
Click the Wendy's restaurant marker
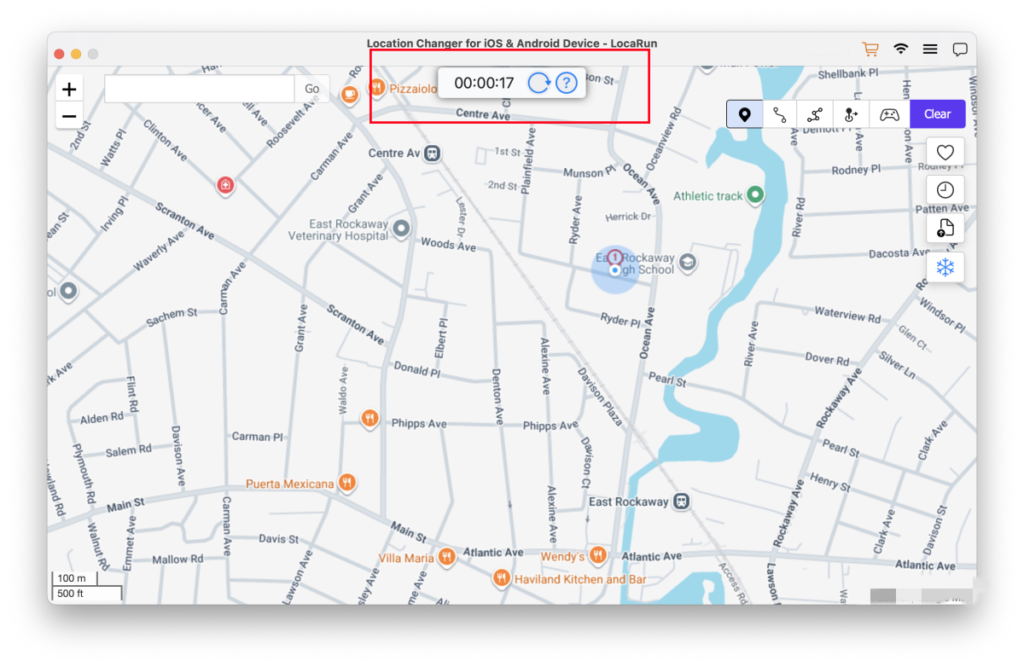(x=598, y=555)
